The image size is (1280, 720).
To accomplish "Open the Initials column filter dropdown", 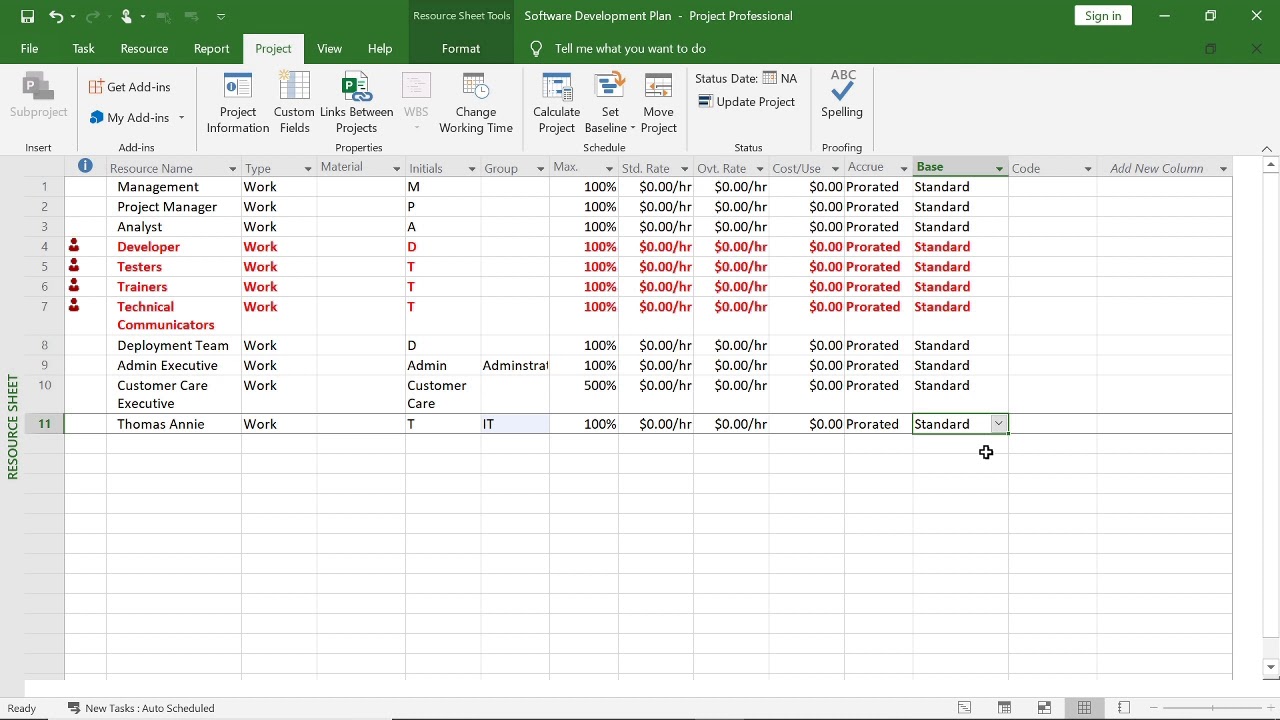I will click(x=472, y=169).
